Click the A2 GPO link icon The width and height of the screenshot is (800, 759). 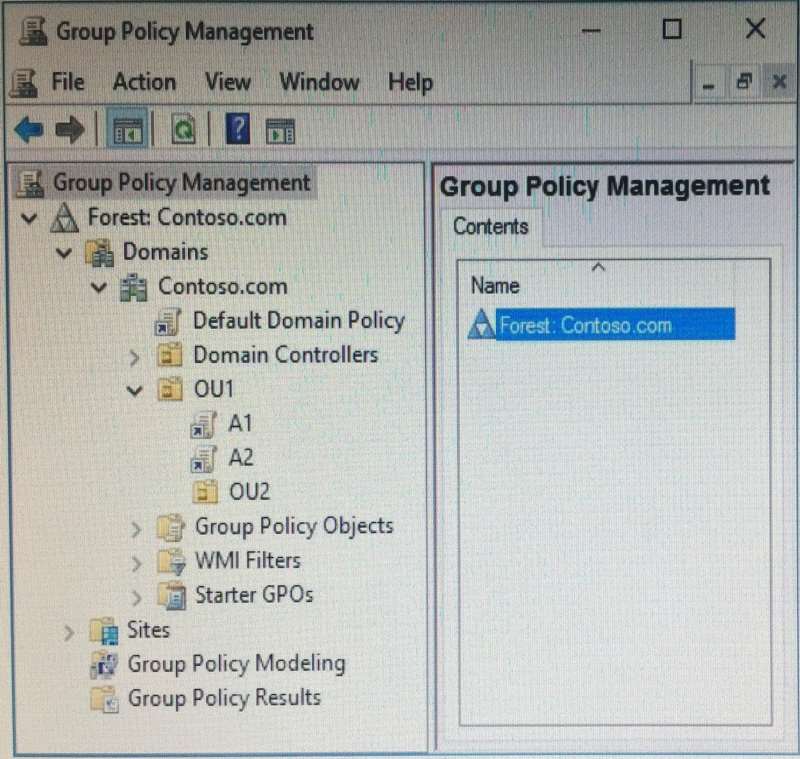point(203,459)
